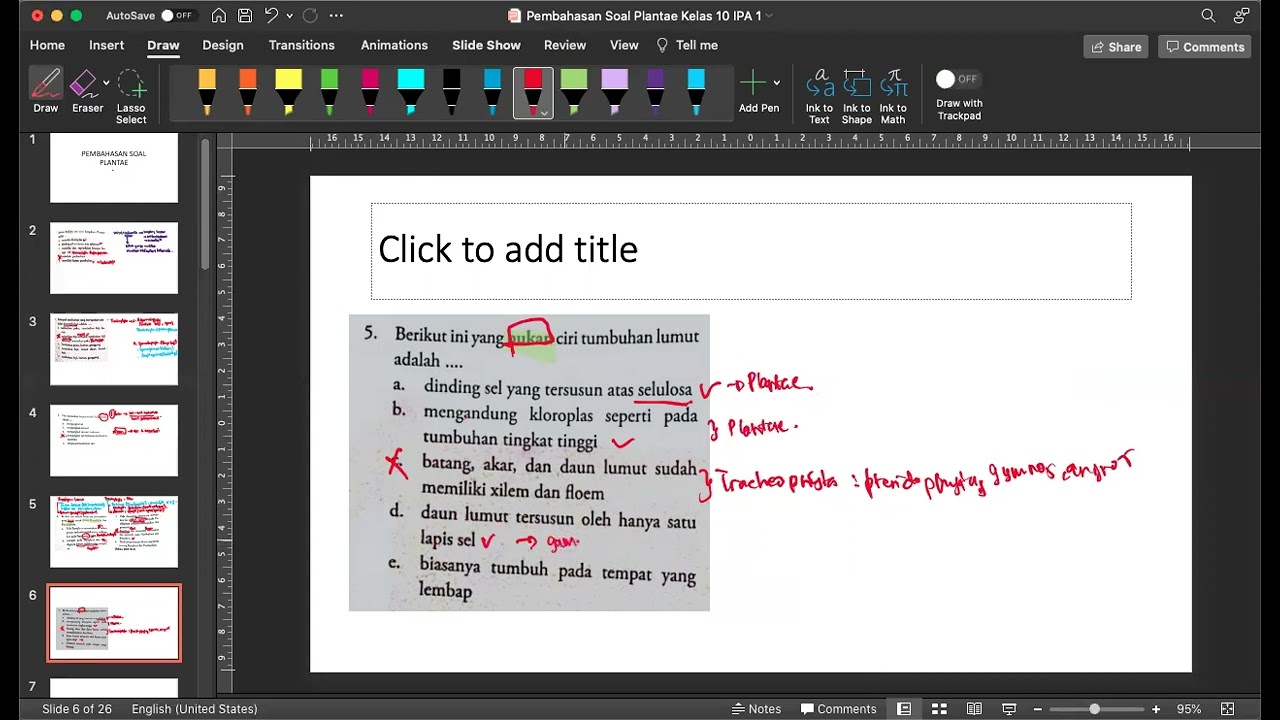Open the collaboration people icon
The width and height of the screenshot is (1280, 720).
pyautogui.click(x=1242, y=16)
